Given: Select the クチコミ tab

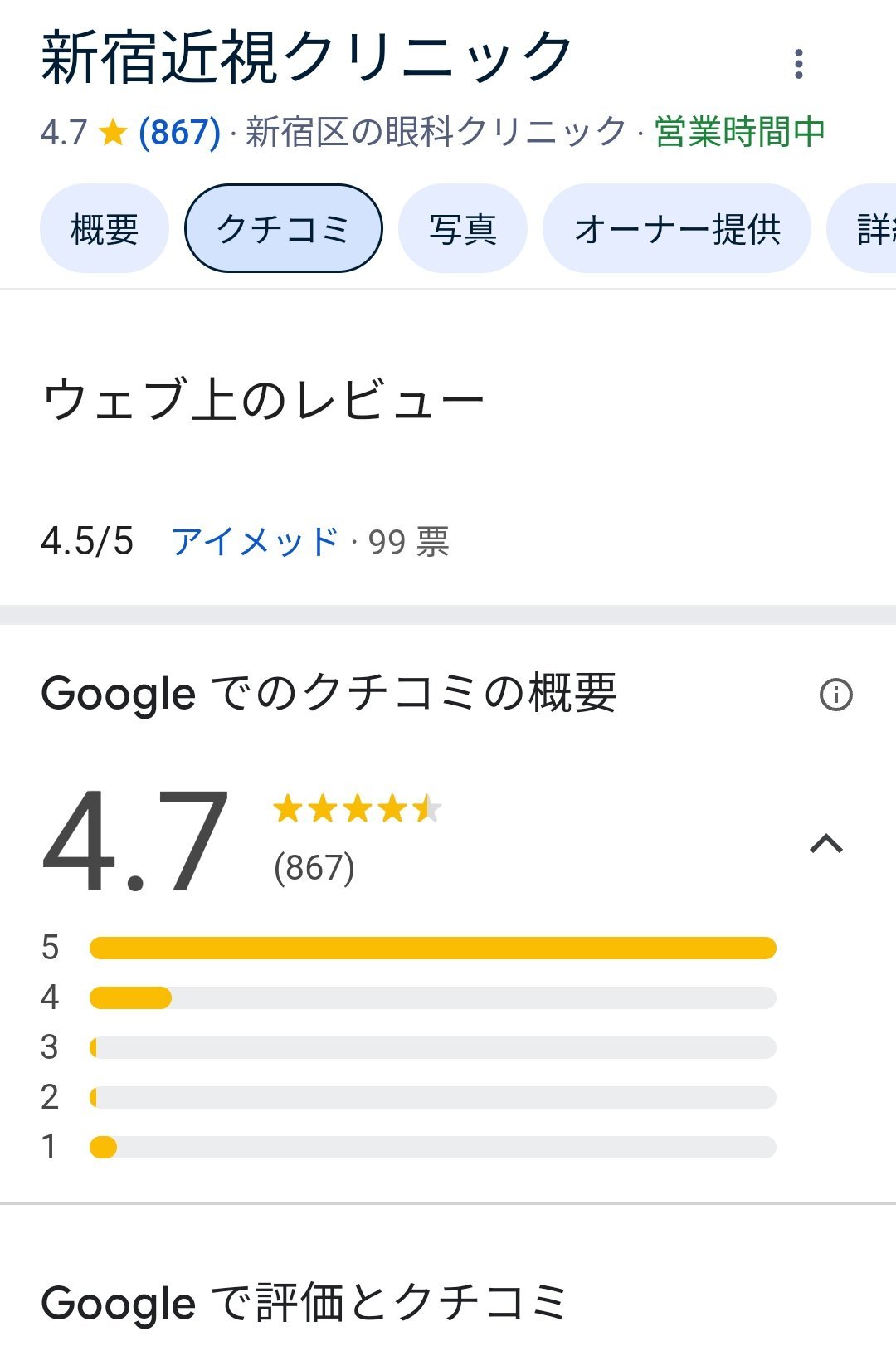Looking at the screenshot, I should click(x=284, y=228).
